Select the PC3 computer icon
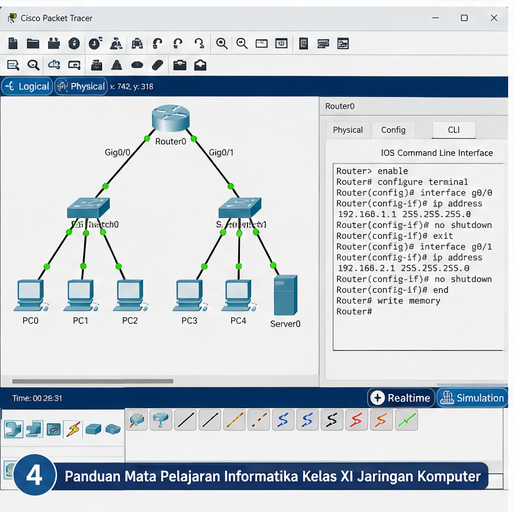Viewport: 514px width, 512px height. pyautogui.click(x=190, y=296)
